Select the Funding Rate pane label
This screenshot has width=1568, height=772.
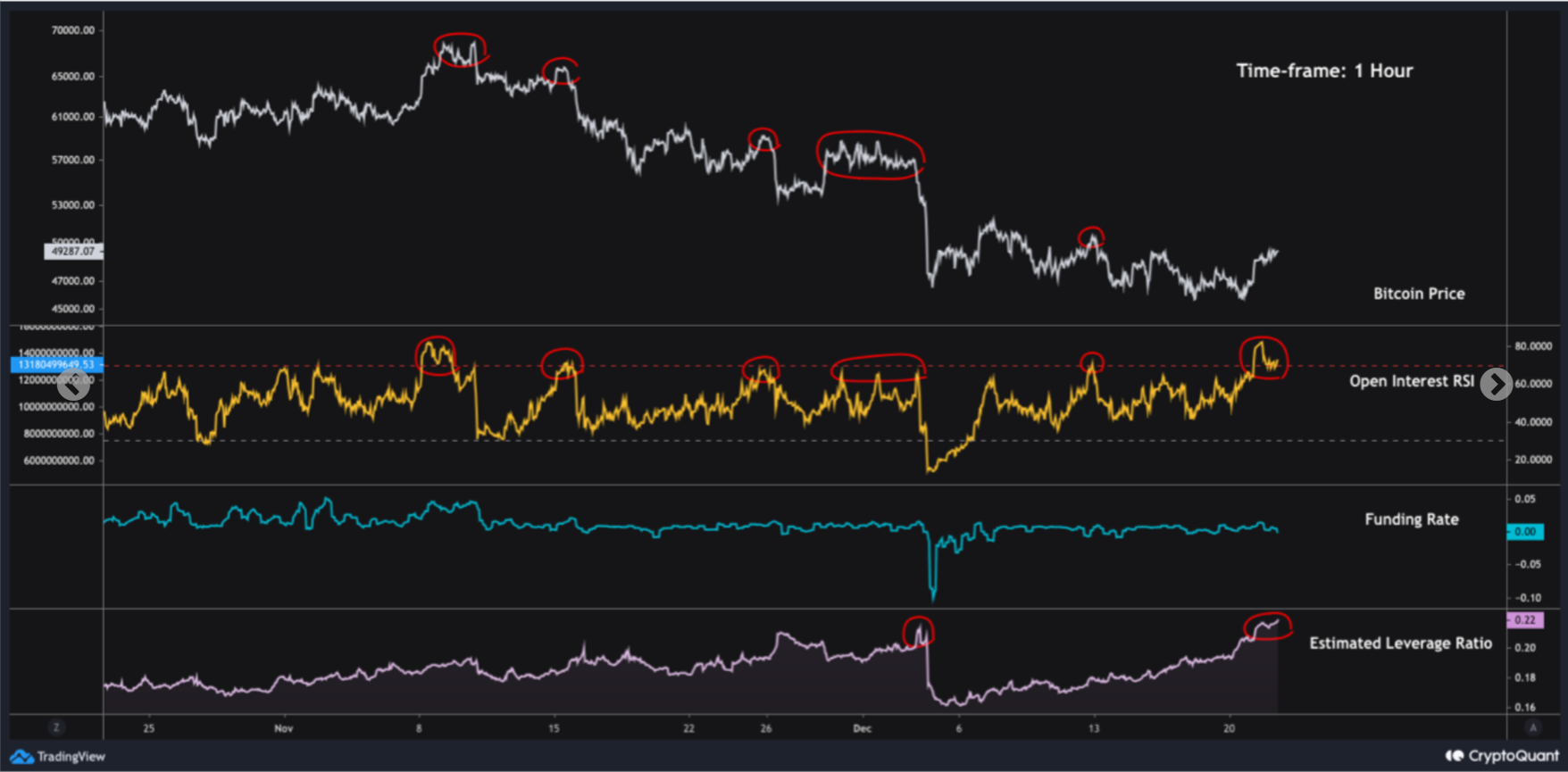tap(1412, 519)
